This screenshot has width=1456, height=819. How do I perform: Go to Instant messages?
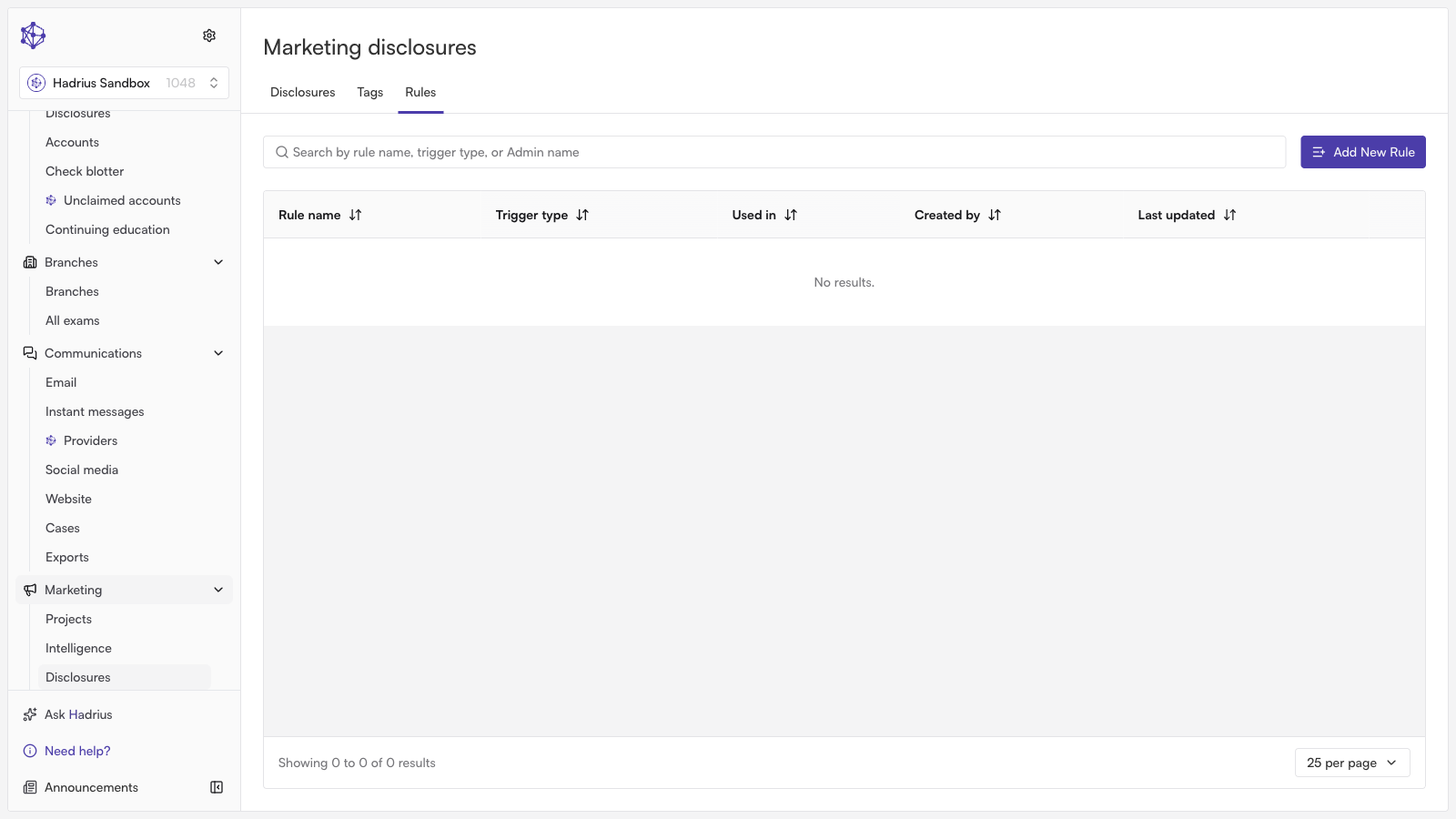pos(95,411)
